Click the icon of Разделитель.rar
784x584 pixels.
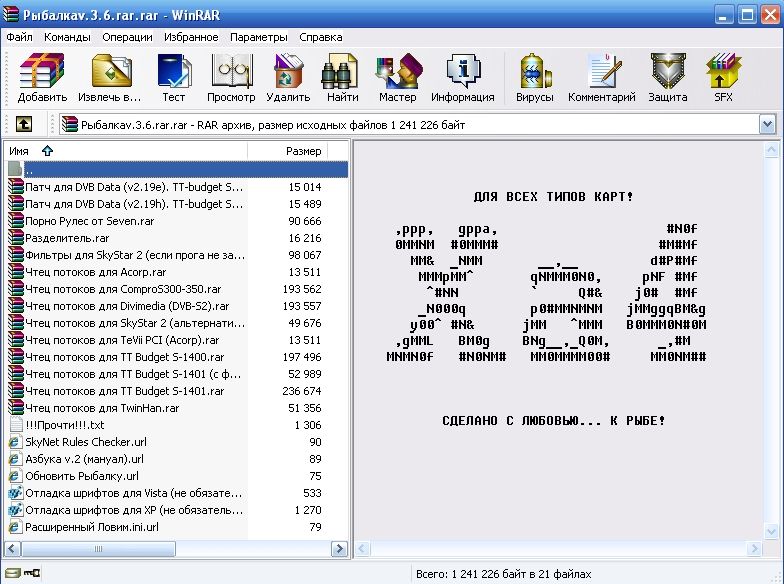pyautogui.click(x=16, y=238)
